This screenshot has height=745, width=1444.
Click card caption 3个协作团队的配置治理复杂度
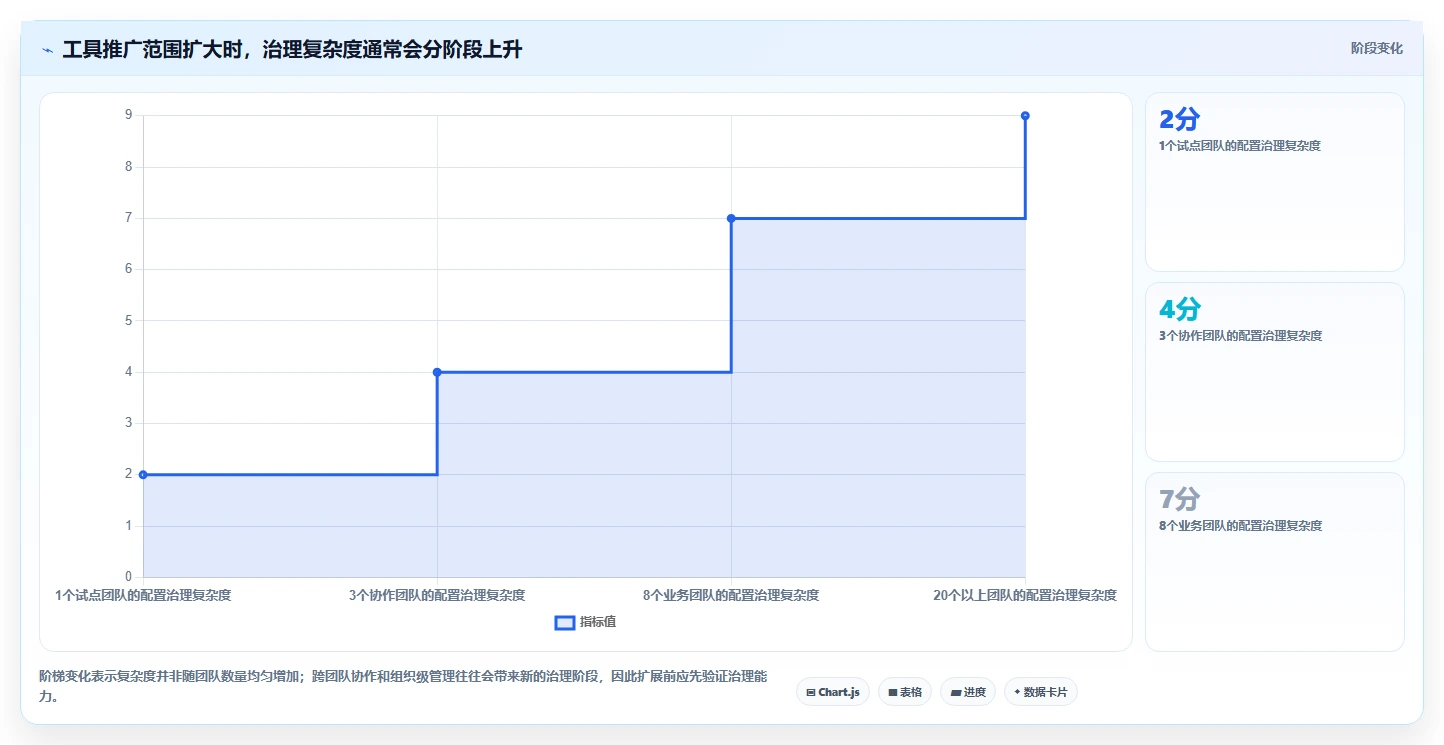pyautogui.click(x=1240, y=336)
